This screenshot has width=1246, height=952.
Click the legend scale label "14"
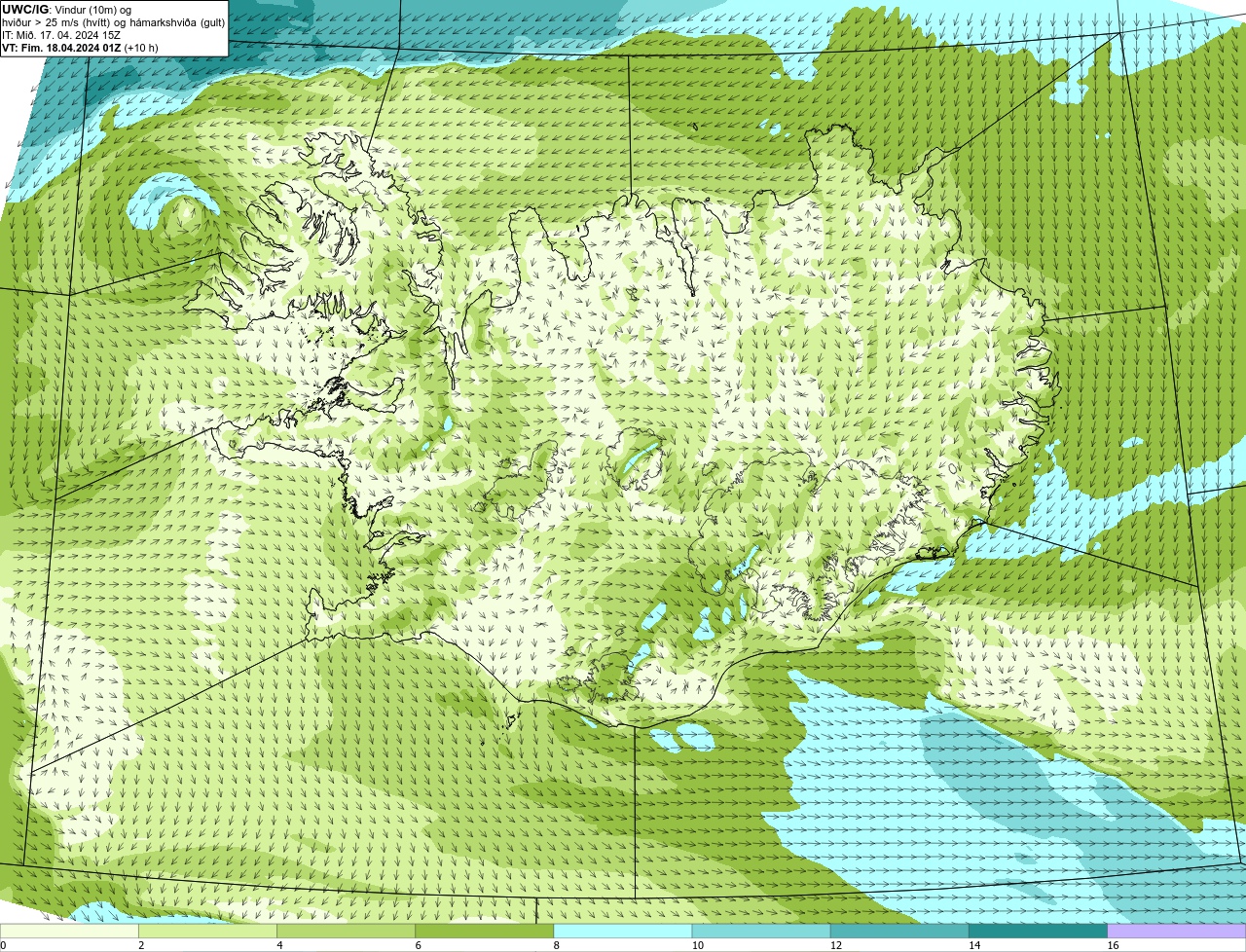tap(973, 945)
